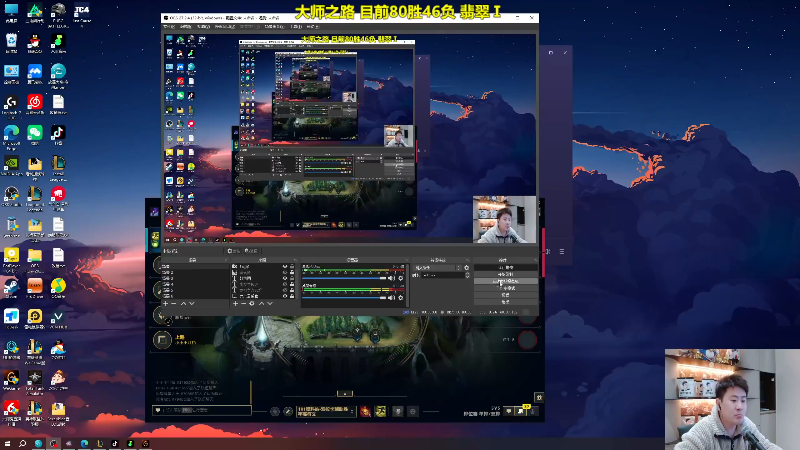Move scene down in OBS Scenes list

point(192,304)
